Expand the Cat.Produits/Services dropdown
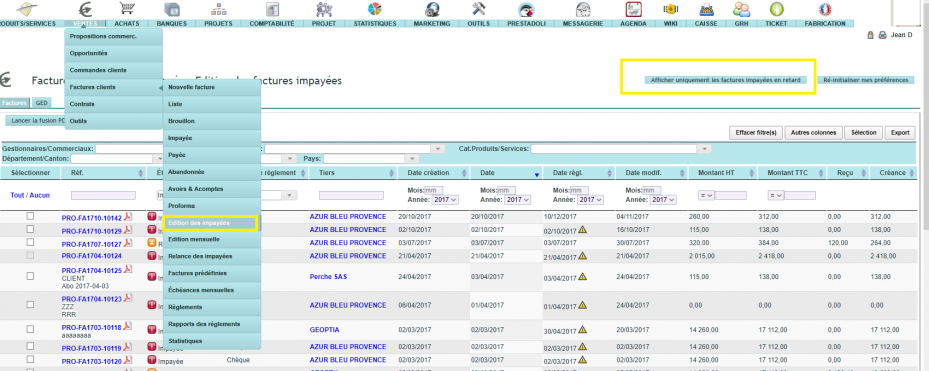Viewport: 929px width, 371px height. click(621, 149)
